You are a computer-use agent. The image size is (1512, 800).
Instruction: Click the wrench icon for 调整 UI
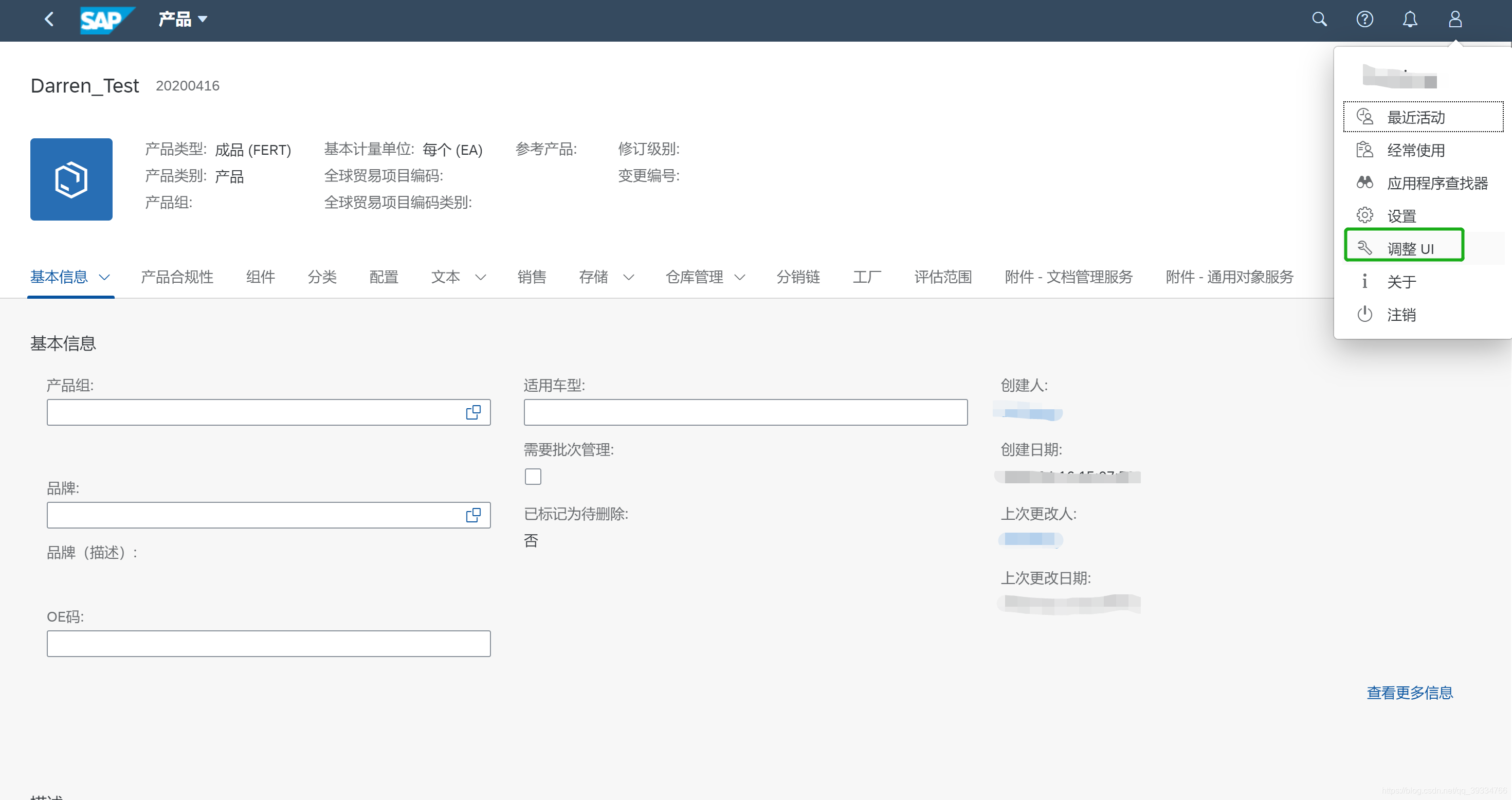pyautogui.click(x=1364, y=248)
